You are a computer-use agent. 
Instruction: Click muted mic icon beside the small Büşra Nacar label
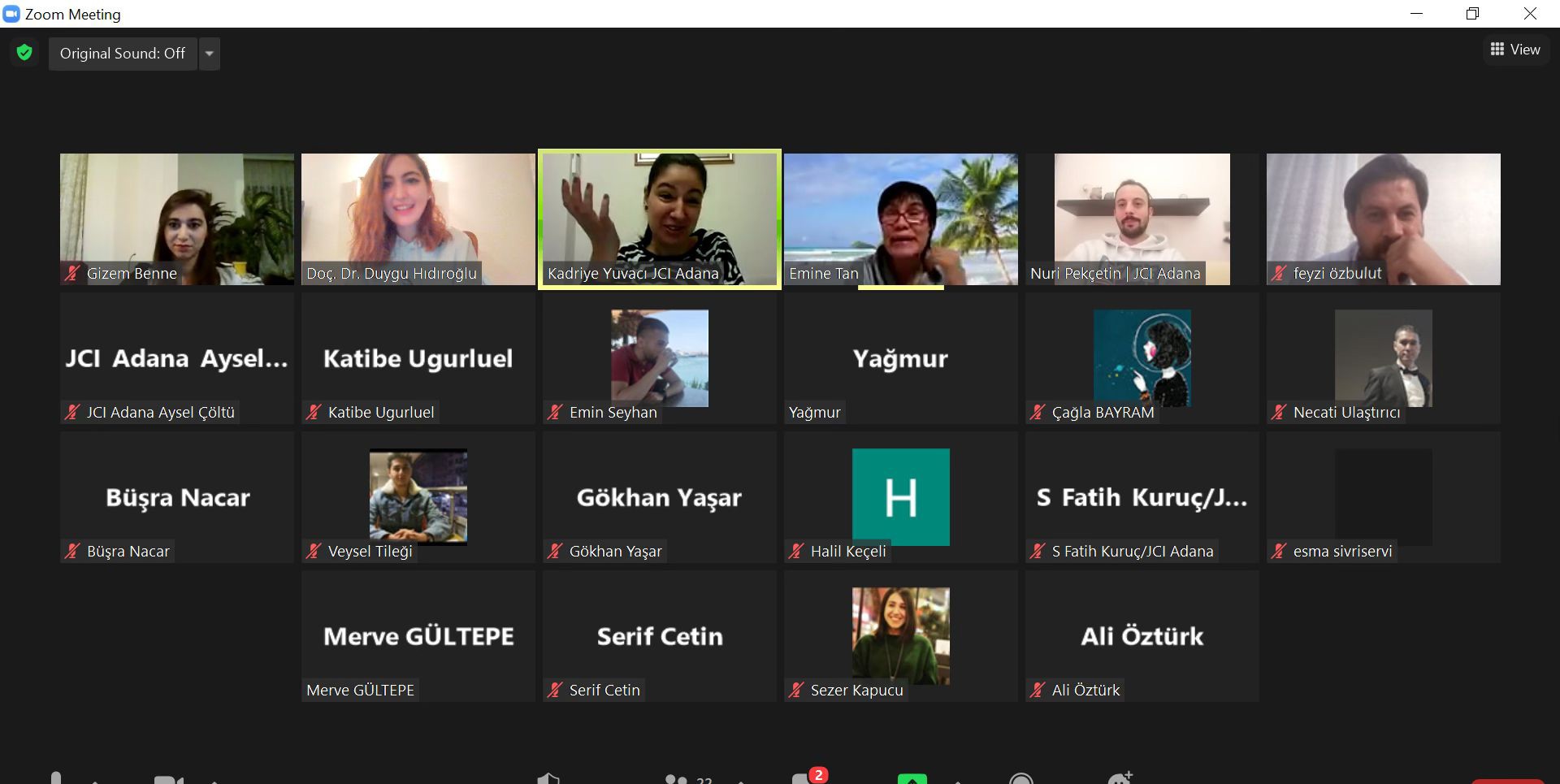coord(72,552)
